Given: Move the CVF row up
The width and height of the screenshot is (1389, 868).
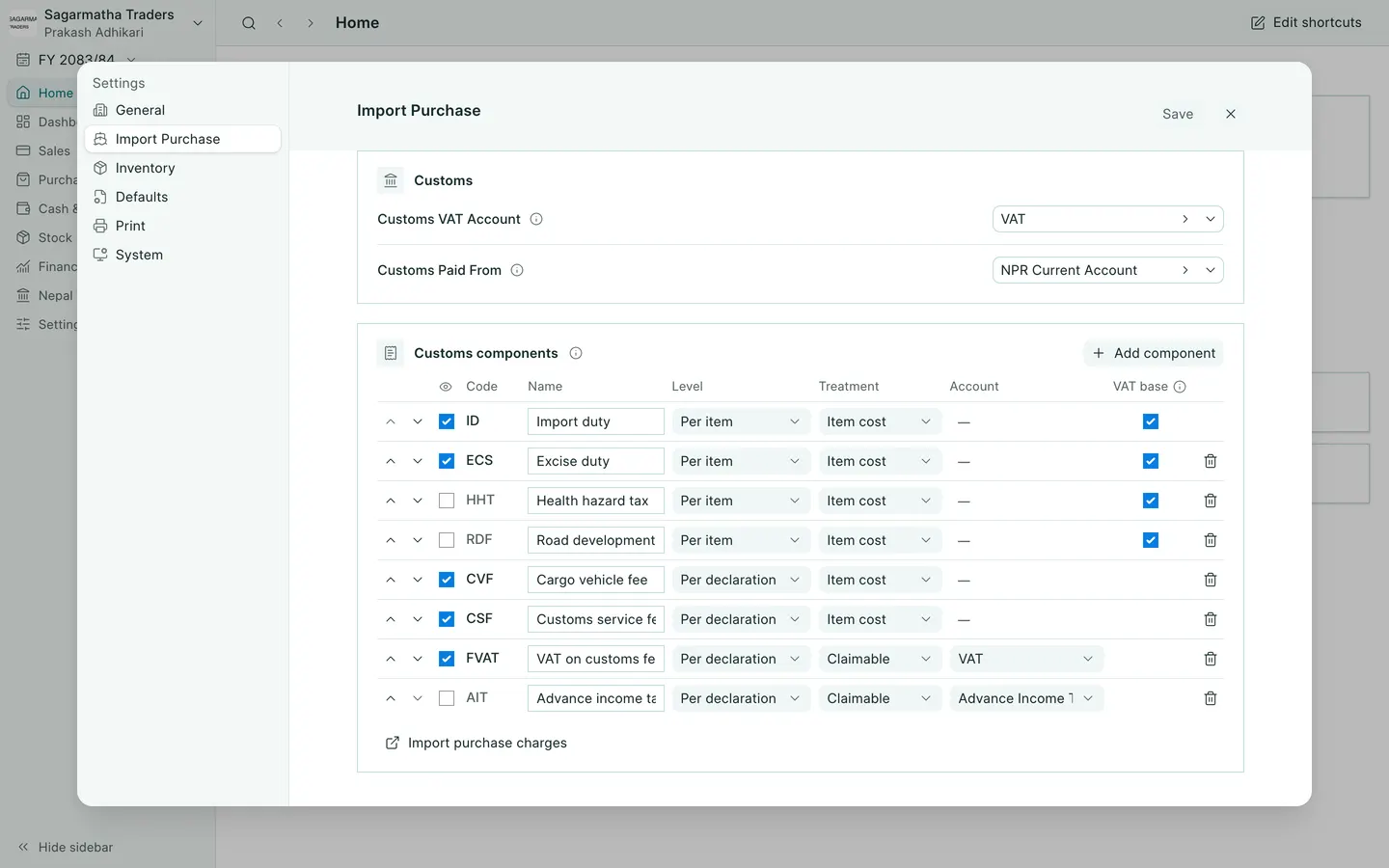Looking at the screenshot, I should 391,580.
